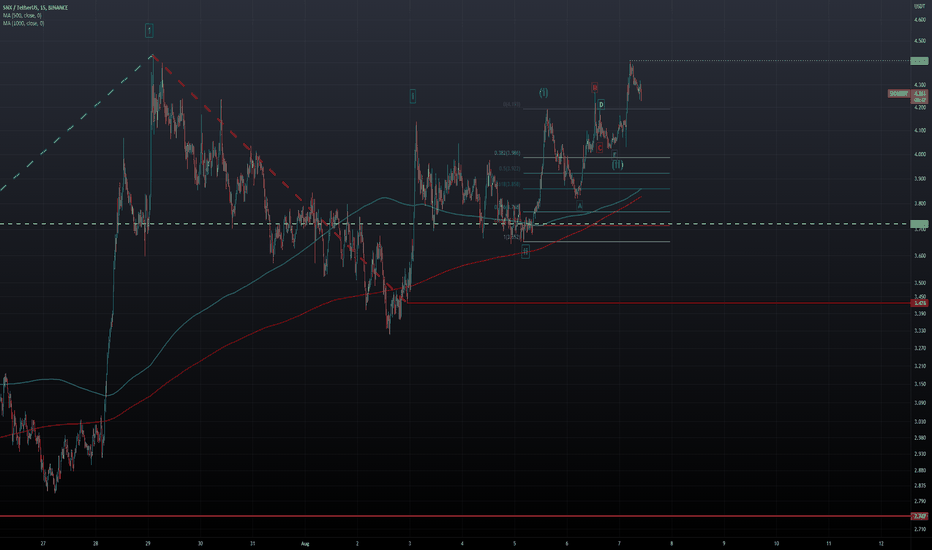Click the 0(4.193) Fibonacci level label

[511, 105]
